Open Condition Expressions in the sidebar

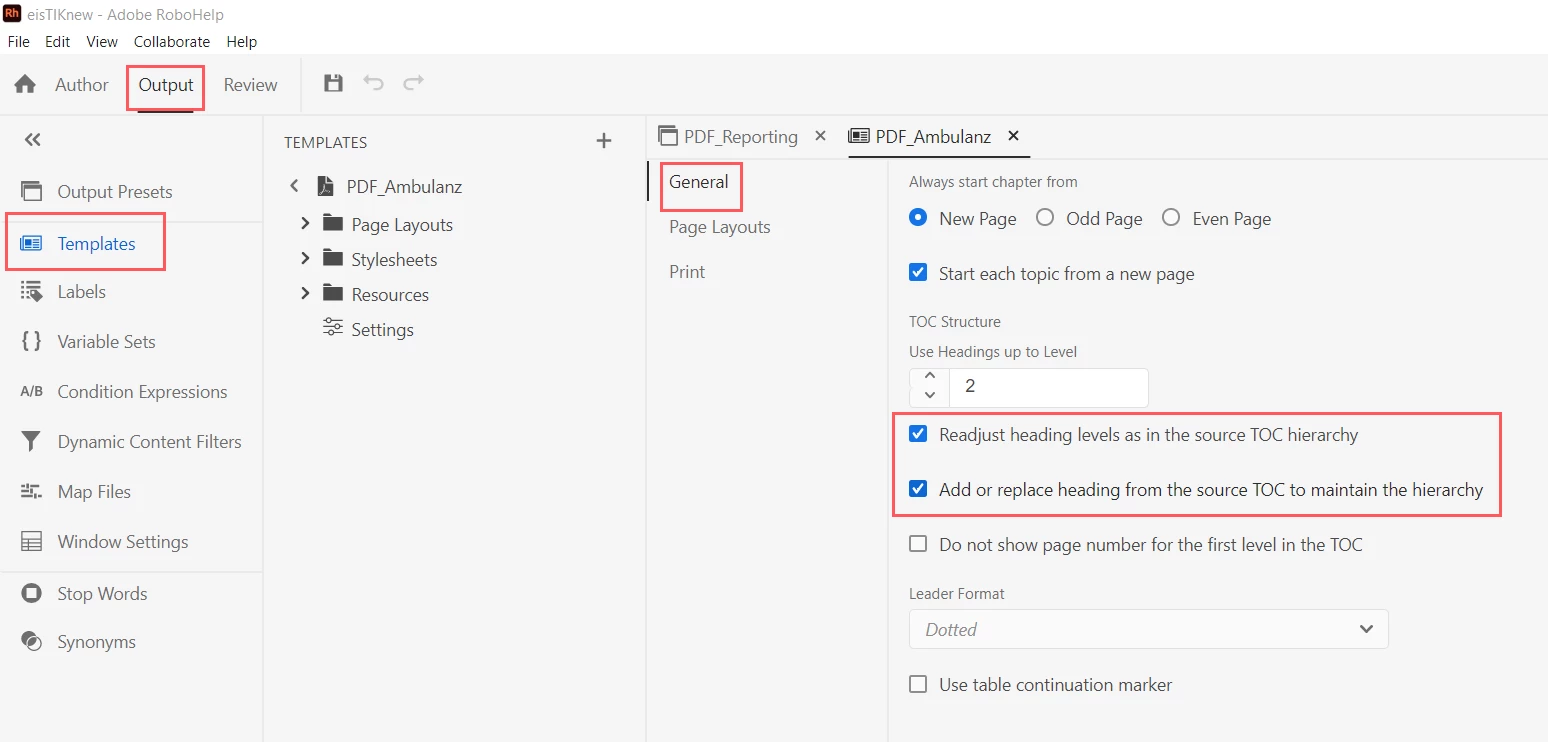coord(142,392)
